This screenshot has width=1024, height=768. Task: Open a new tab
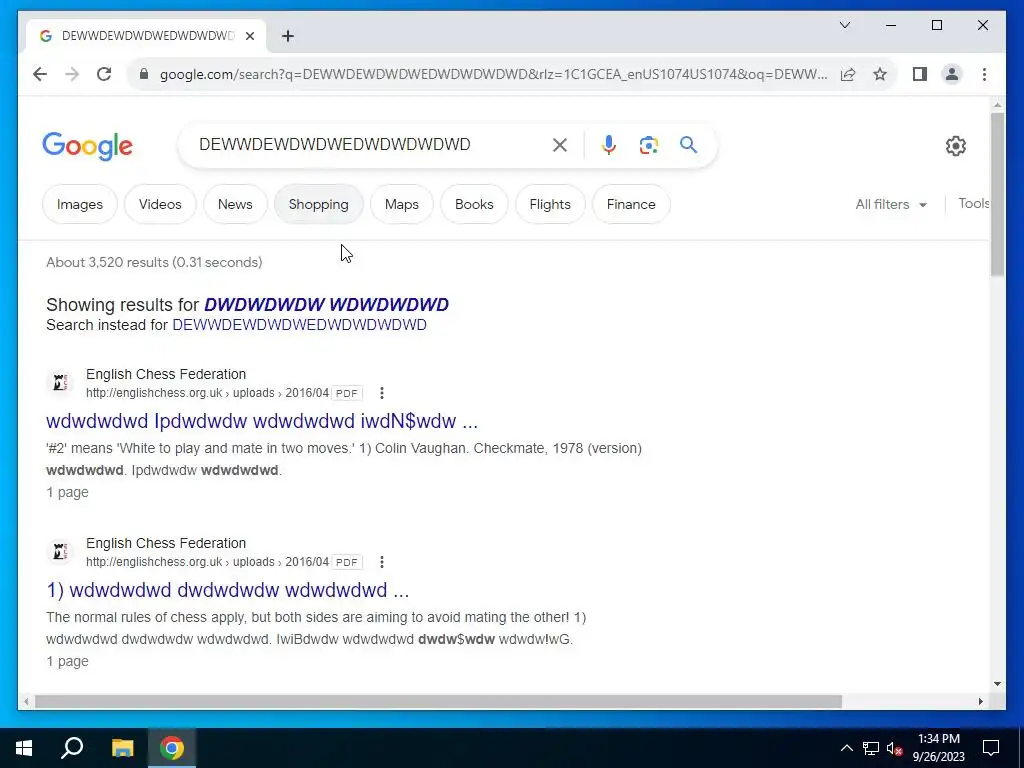point(288,36)
